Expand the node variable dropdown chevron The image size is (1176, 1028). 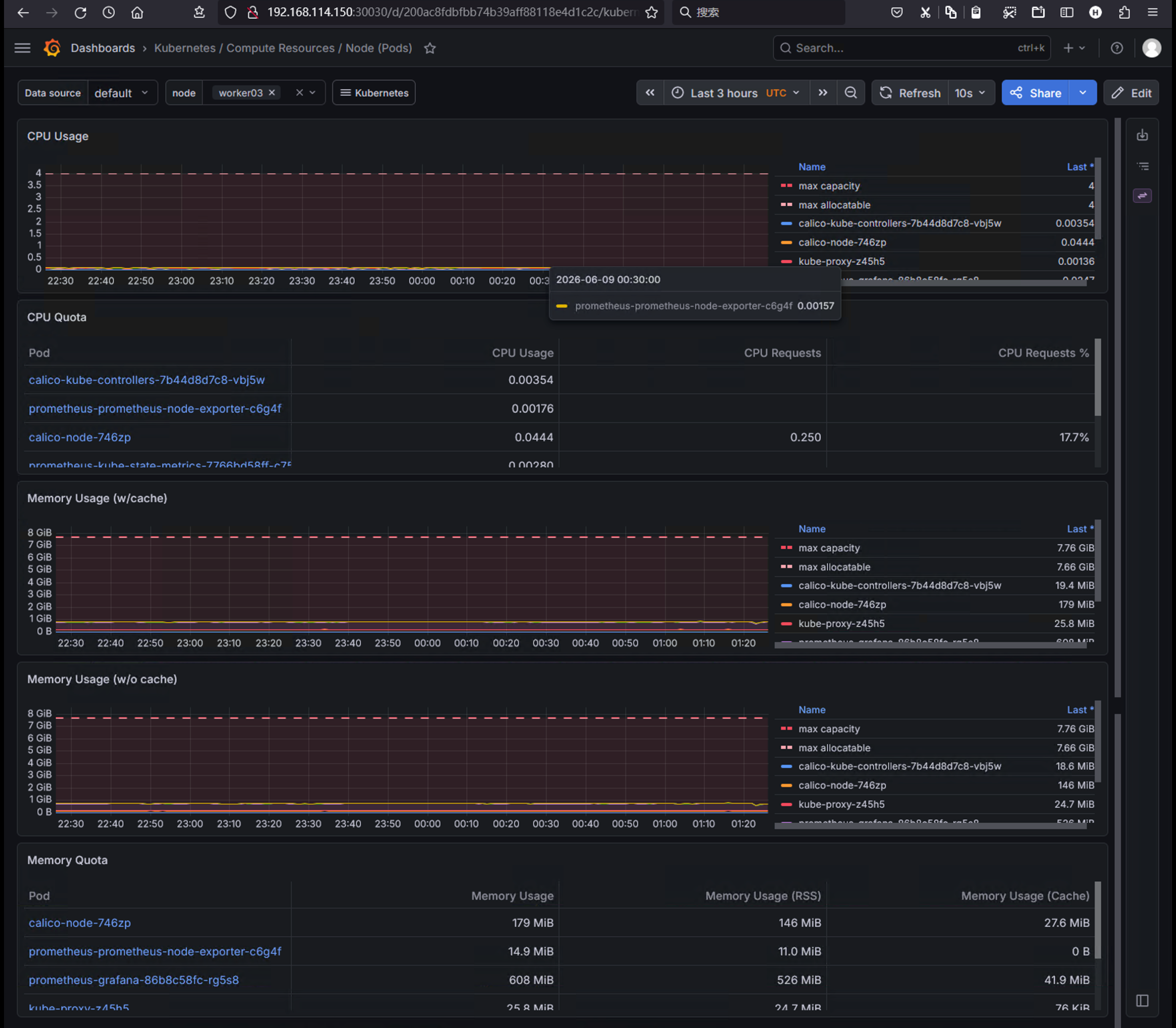313,93
